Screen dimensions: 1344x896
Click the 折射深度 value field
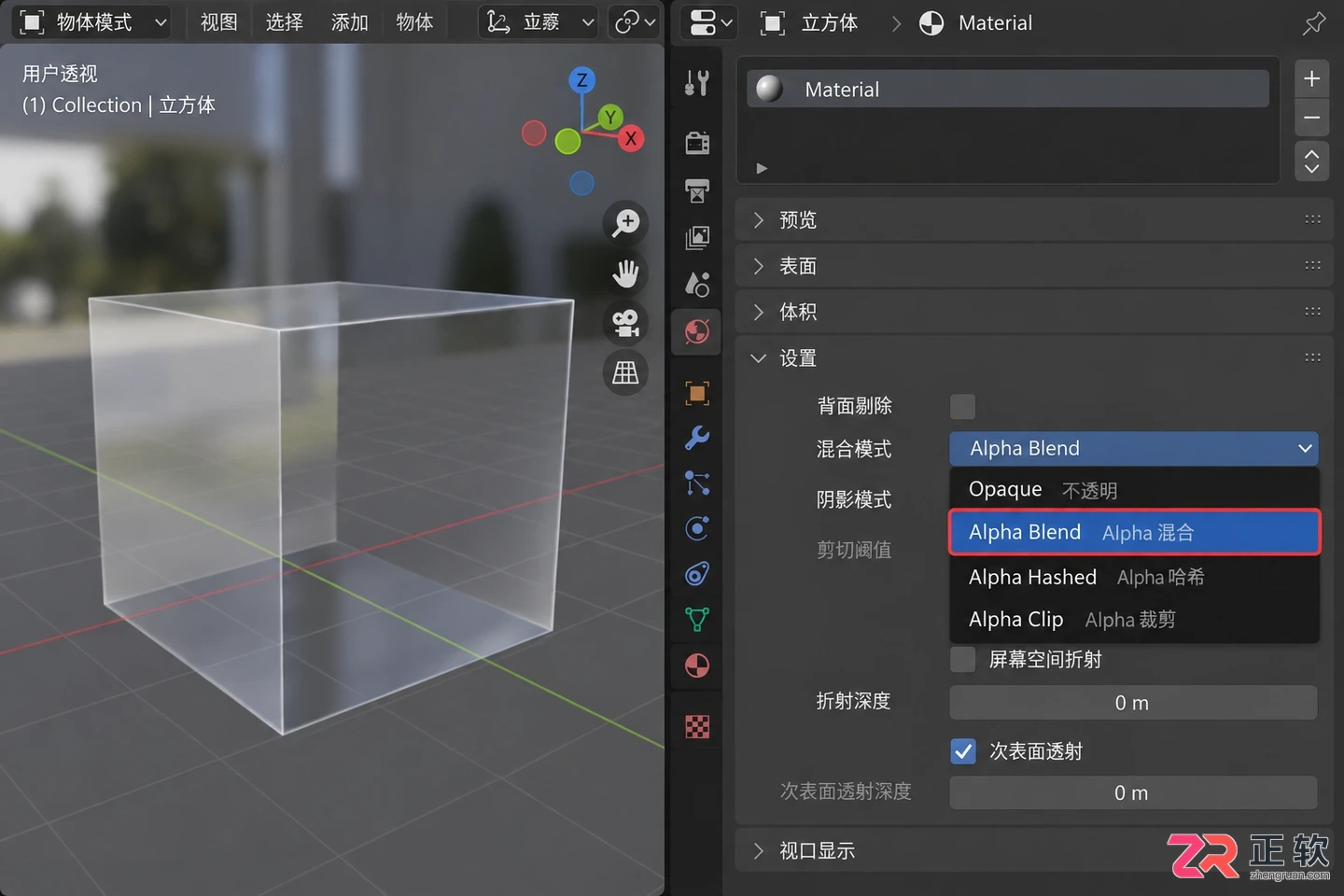1133,703
